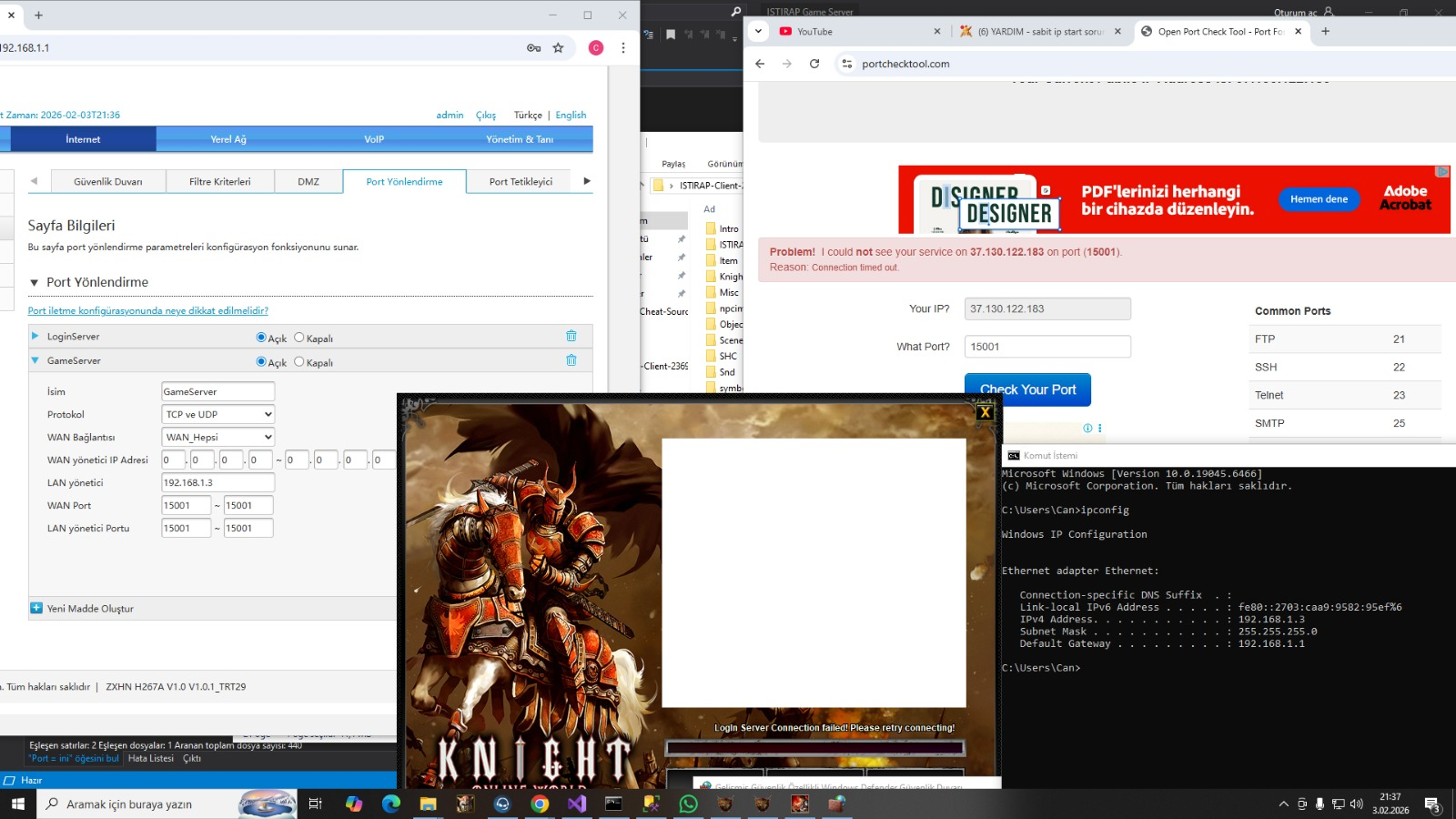Switch router language to English
This screenshot has height=819, width=1456.
pos(571,116)
